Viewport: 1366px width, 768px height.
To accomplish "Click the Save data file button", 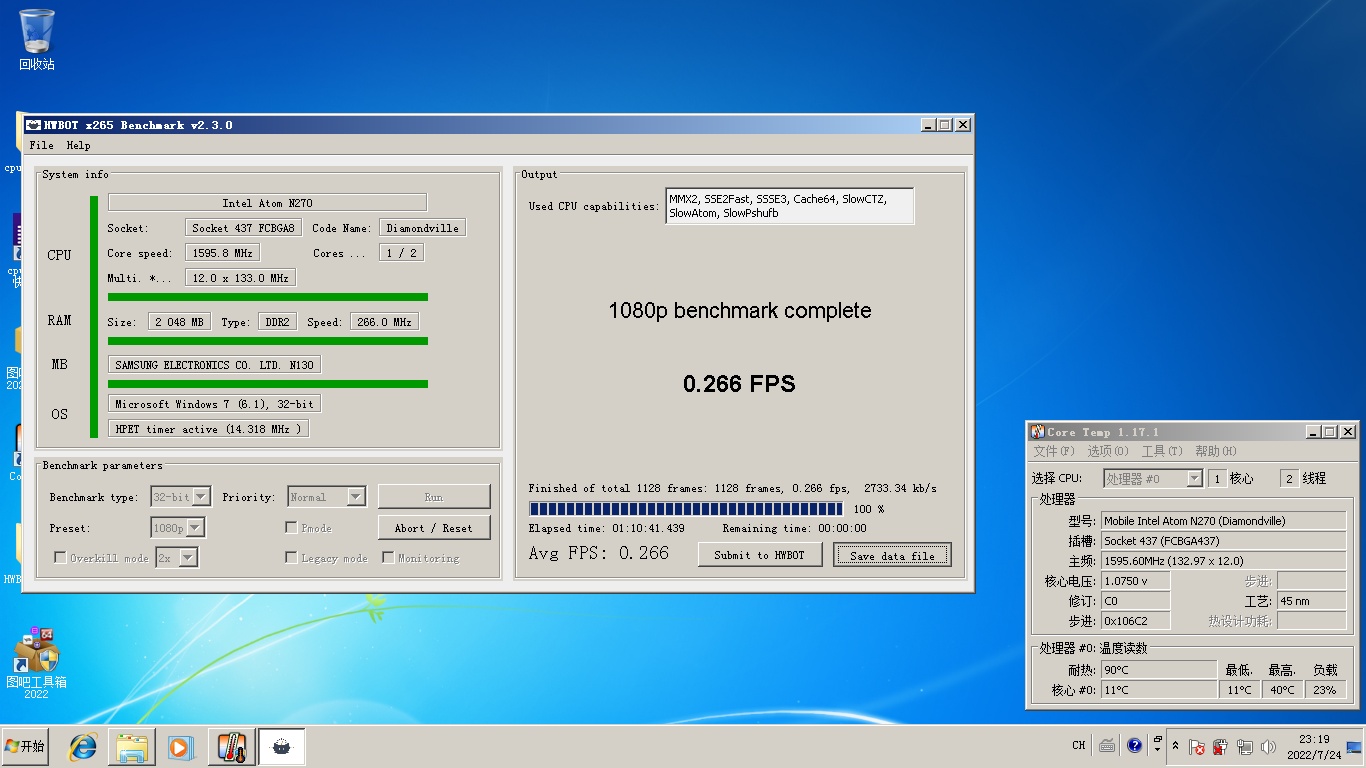I will click(x=892, y=555).
